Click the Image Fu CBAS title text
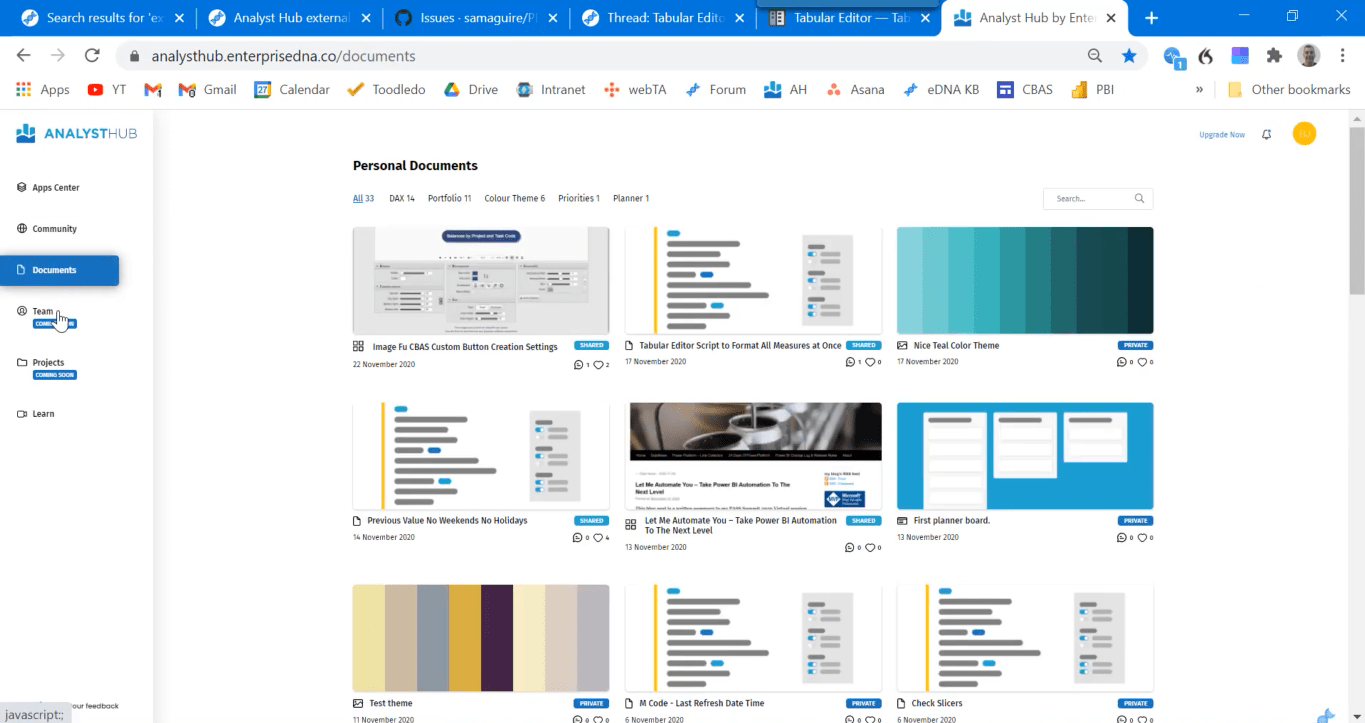Image resolution: width=1365 pixels, height=723 pixels. pos(465,347)
